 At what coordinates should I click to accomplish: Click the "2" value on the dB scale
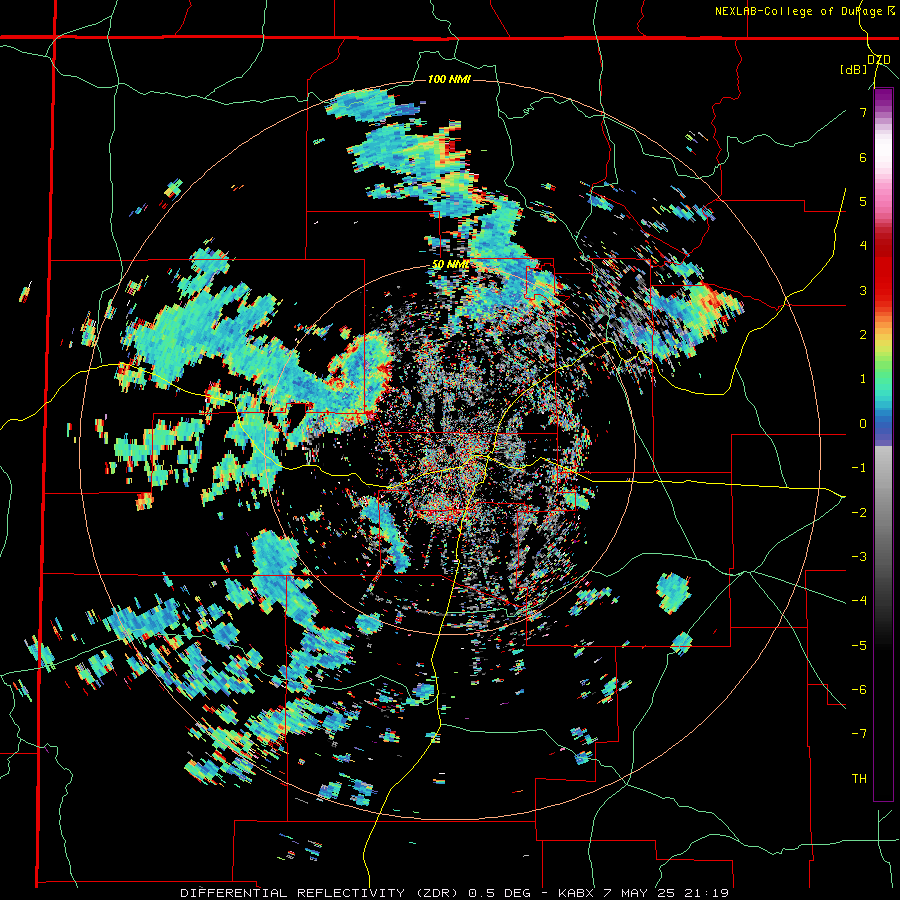point(863,335)
